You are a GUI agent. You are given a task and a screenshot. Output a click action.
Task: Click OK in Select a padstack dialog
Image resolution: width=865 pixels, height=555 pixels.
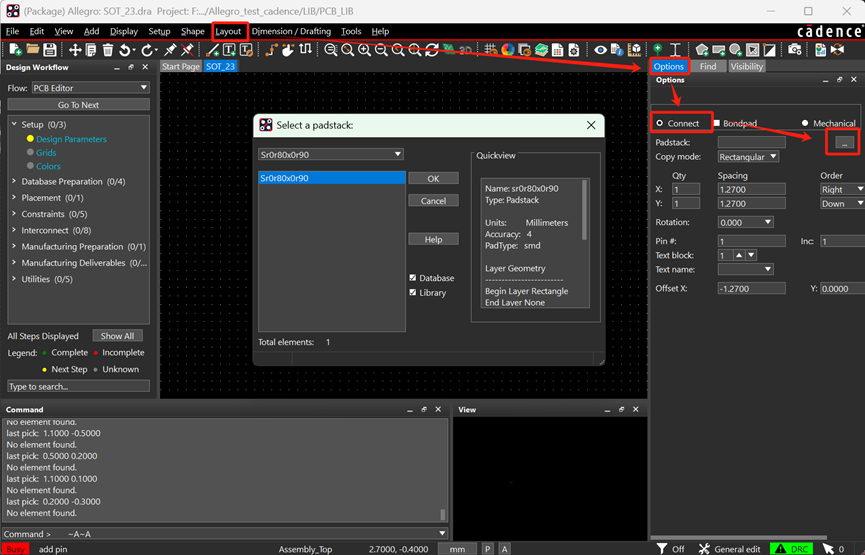pos(433,178)
